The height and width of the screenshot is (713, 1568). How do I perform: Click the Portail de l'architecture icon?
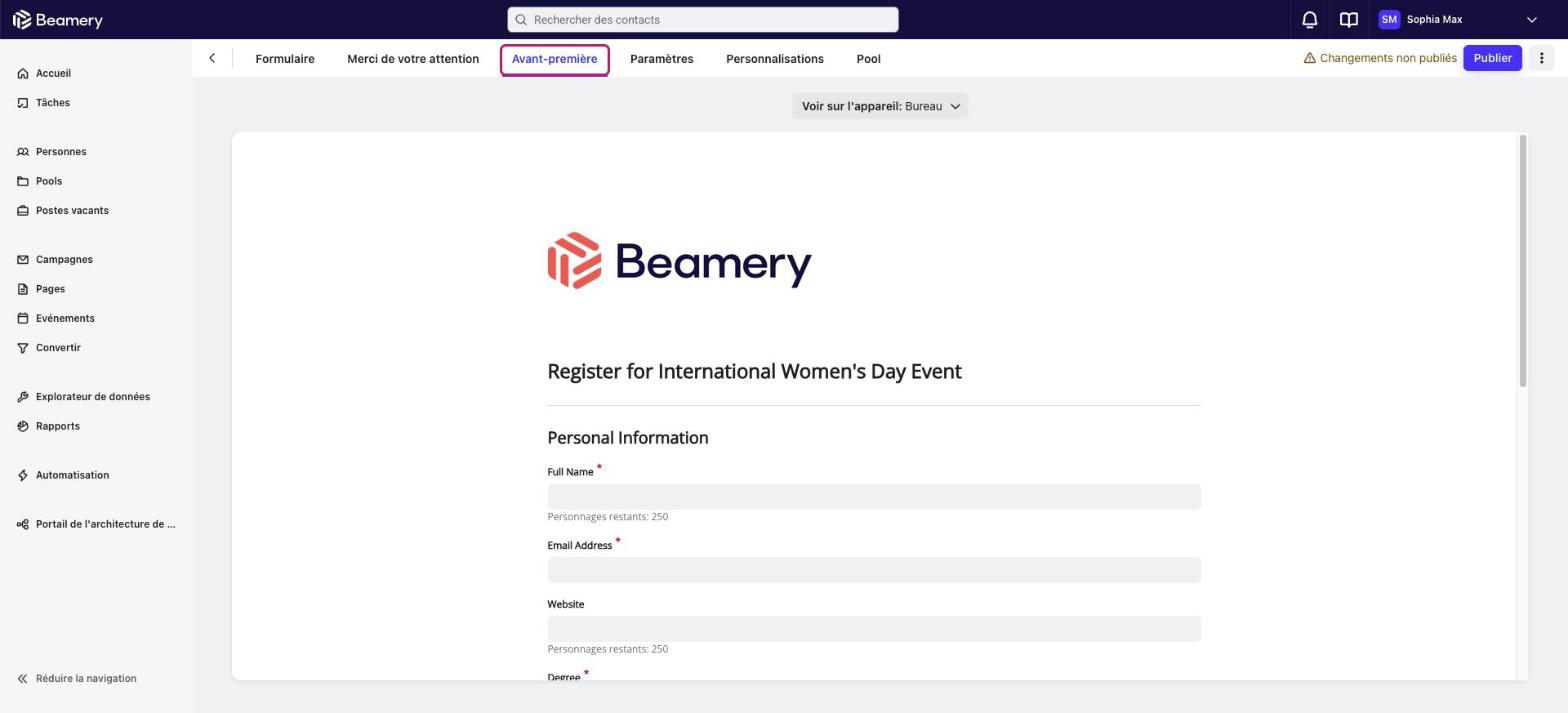coord(23,525)
